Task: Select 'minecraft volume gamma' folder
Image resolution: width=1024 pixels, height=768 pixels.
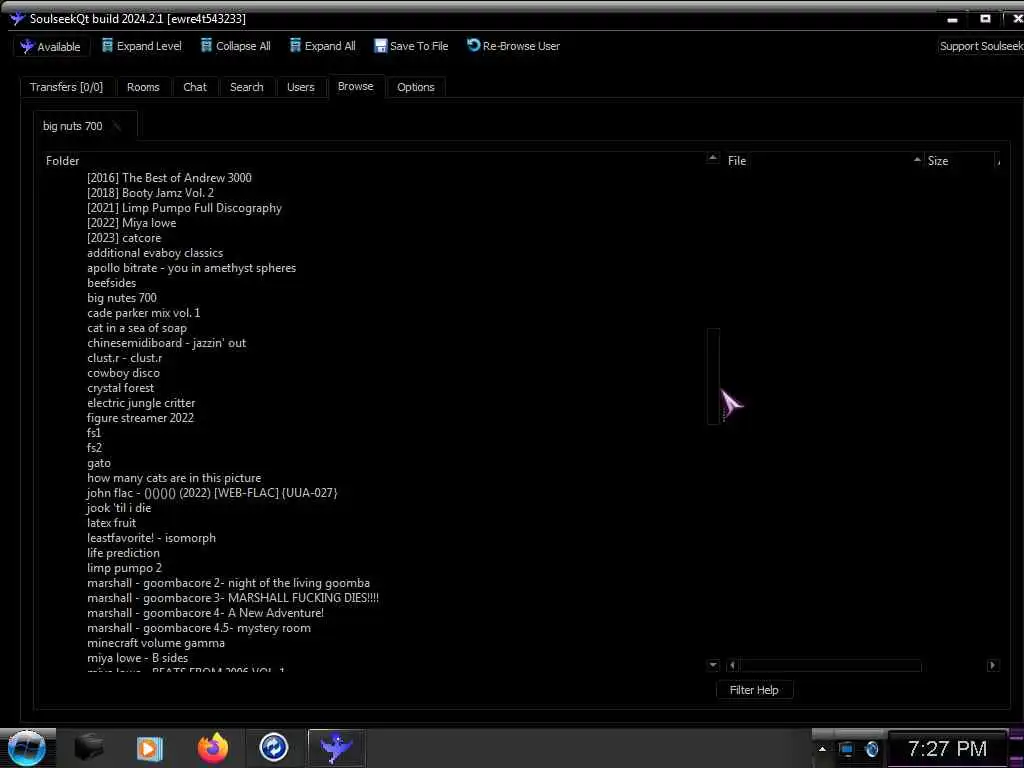Action: pos(156,643)
